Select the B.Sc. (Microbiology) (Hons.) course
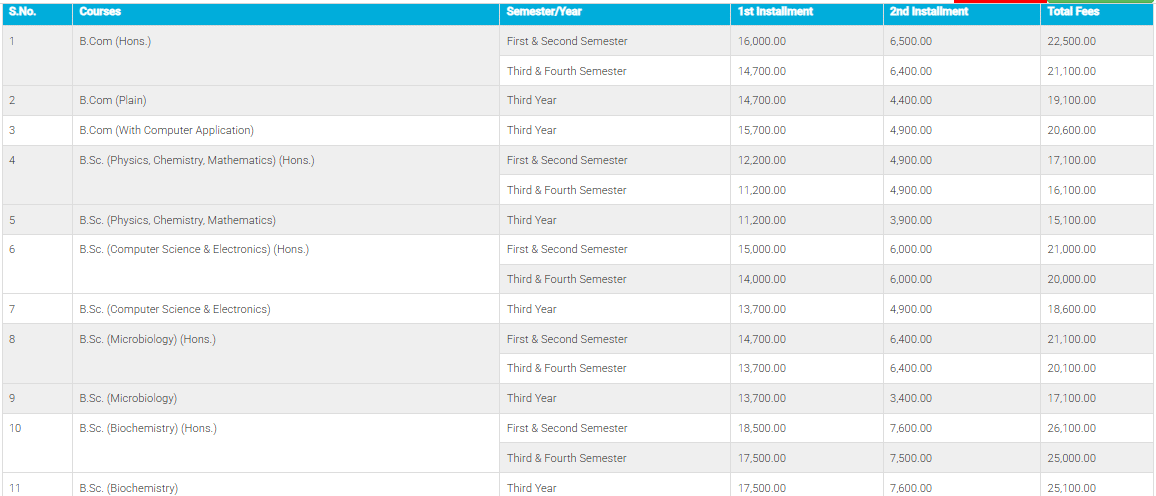The image size is (1156, 496). [x=147, y=339]
